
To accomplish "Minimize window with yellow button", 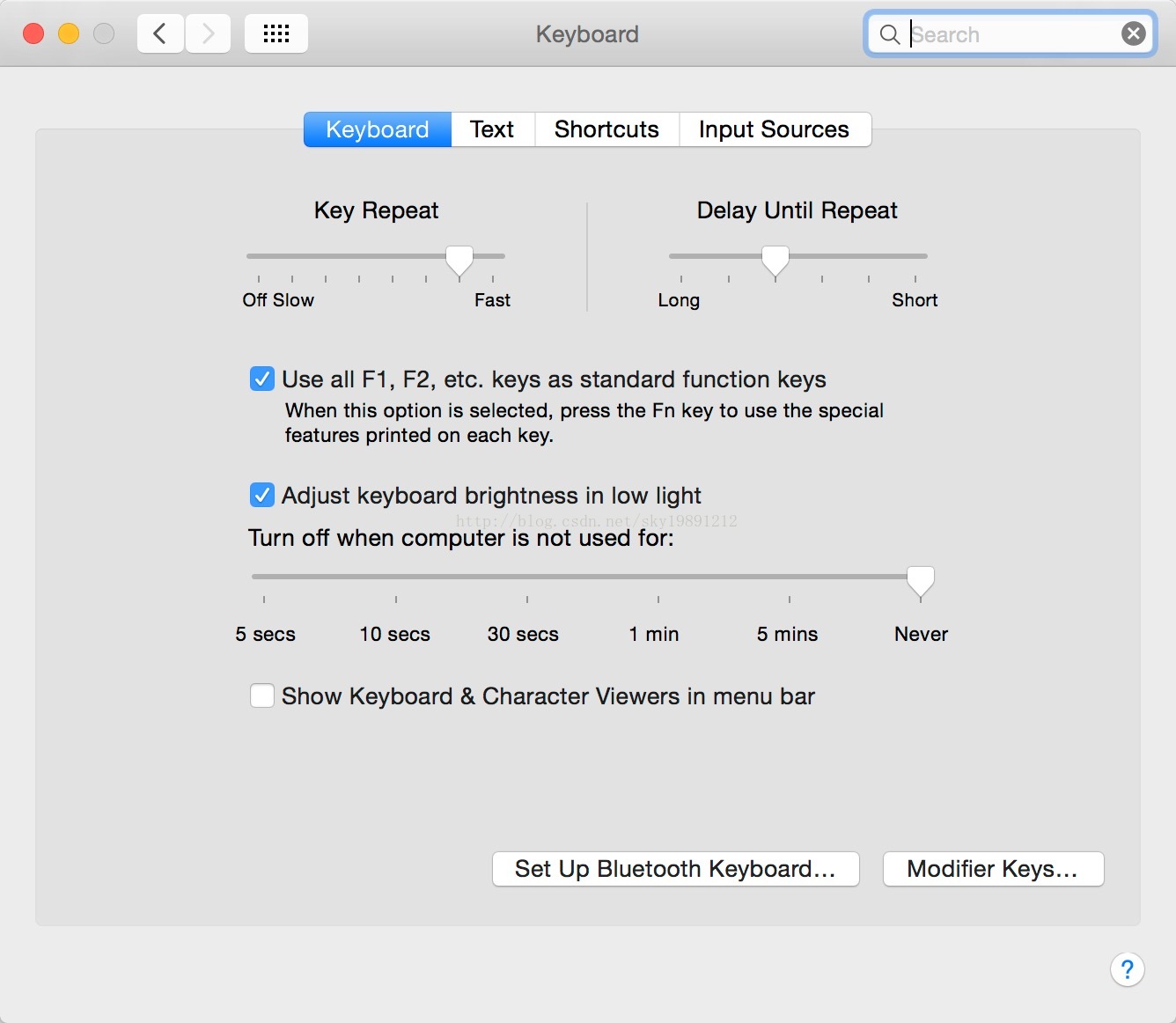I will [69, 33].
